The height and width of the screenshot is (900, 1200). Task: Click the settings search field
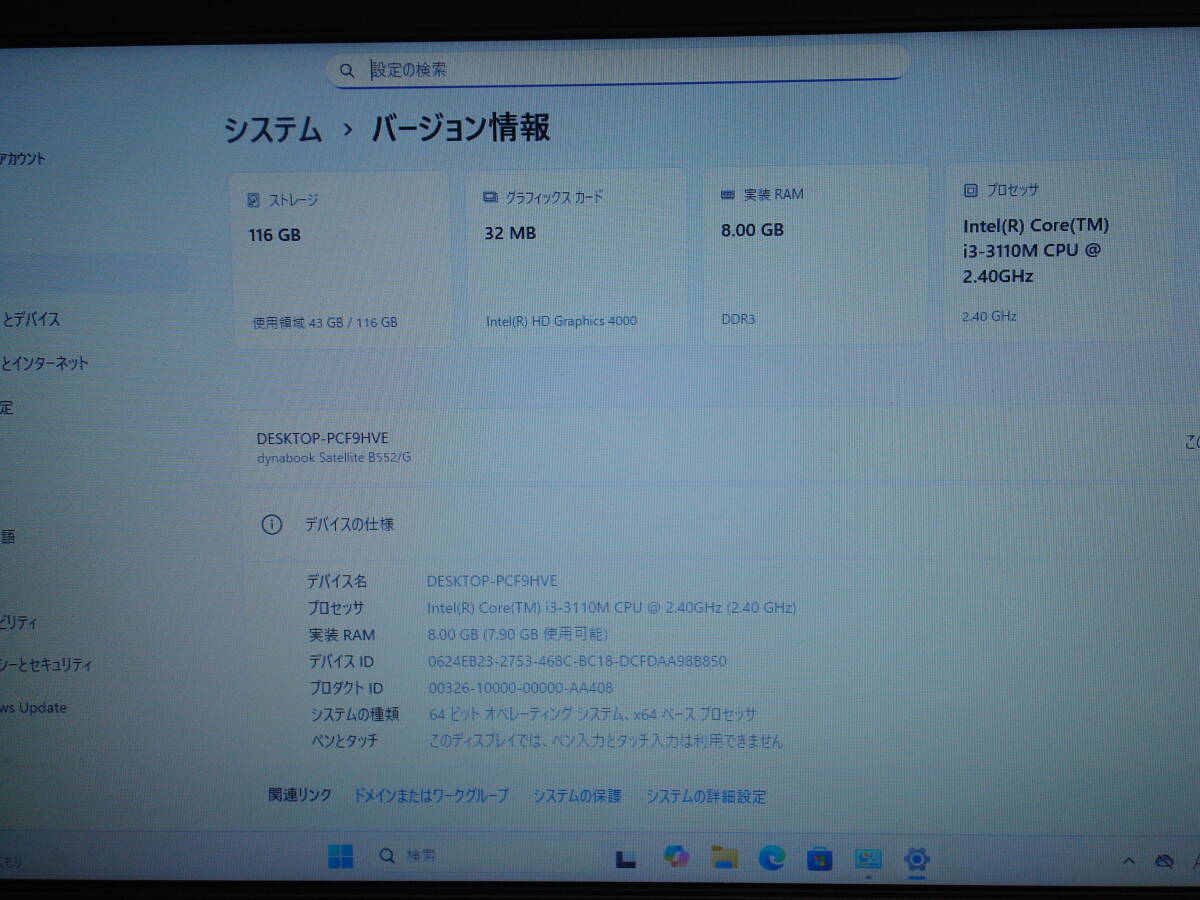(x=617, y=68)
